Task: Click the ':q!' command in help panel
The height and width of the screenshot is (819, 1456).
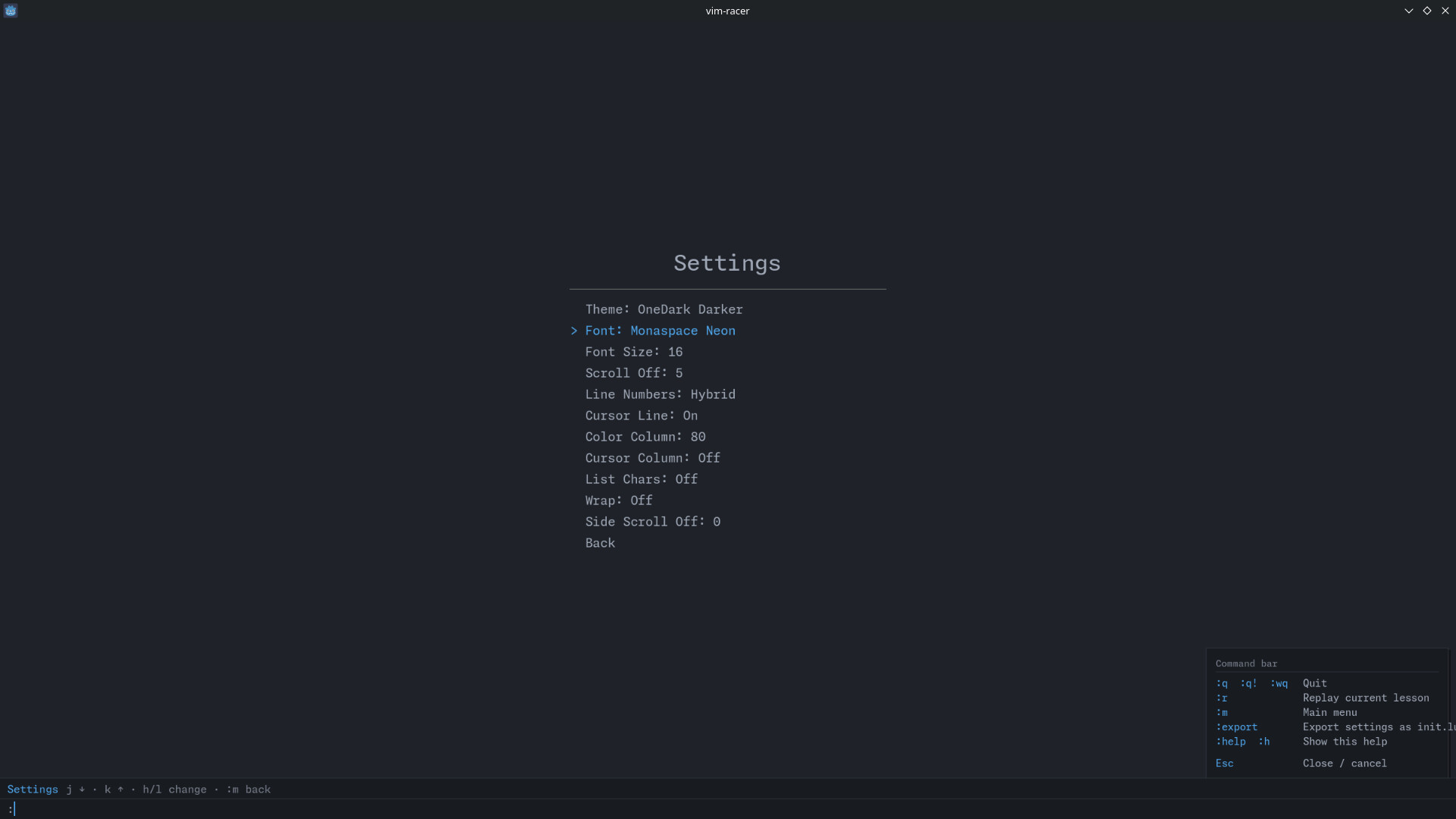Action: (x=1249, y=683)
